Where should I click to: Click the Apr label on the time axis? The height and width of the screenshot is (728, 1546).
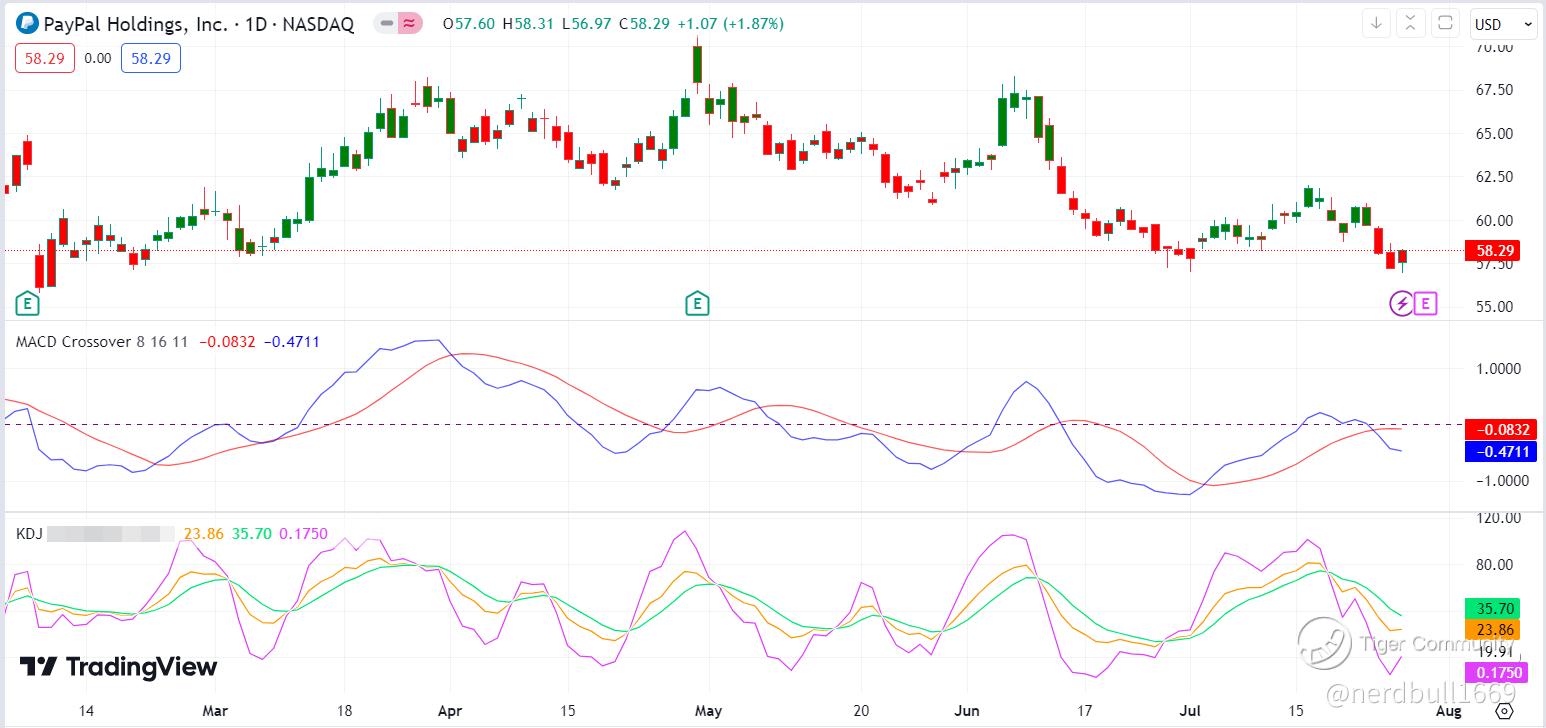(450, 712)
